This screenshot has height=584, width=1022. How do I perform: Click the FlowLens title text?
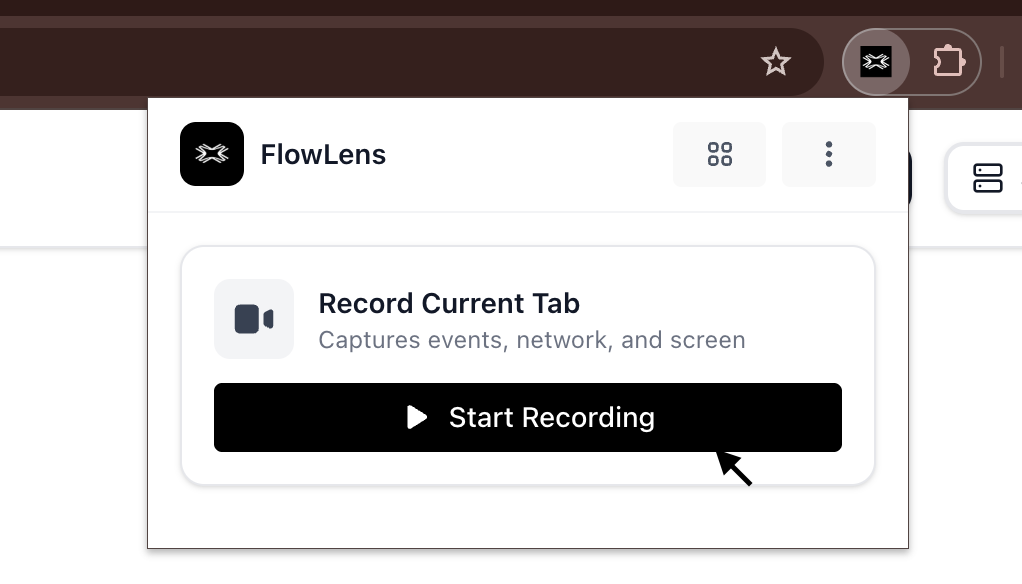coord(323,155)
